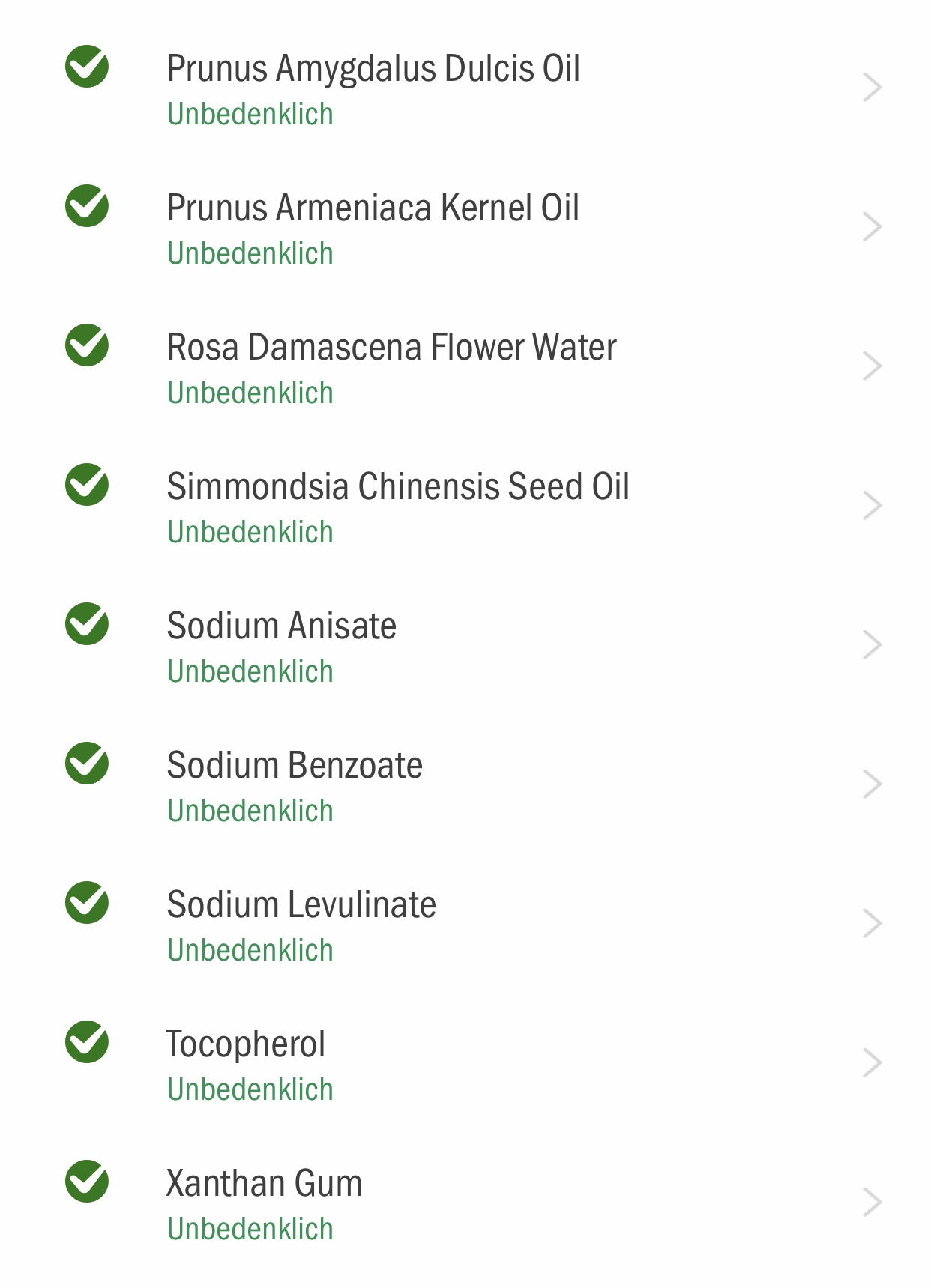The width and height of the screenshot is (931, 1288).
Task: Tap the green checkmark beside Prunus Armeniaca Kernel Oil
Action: coord(87,206)
